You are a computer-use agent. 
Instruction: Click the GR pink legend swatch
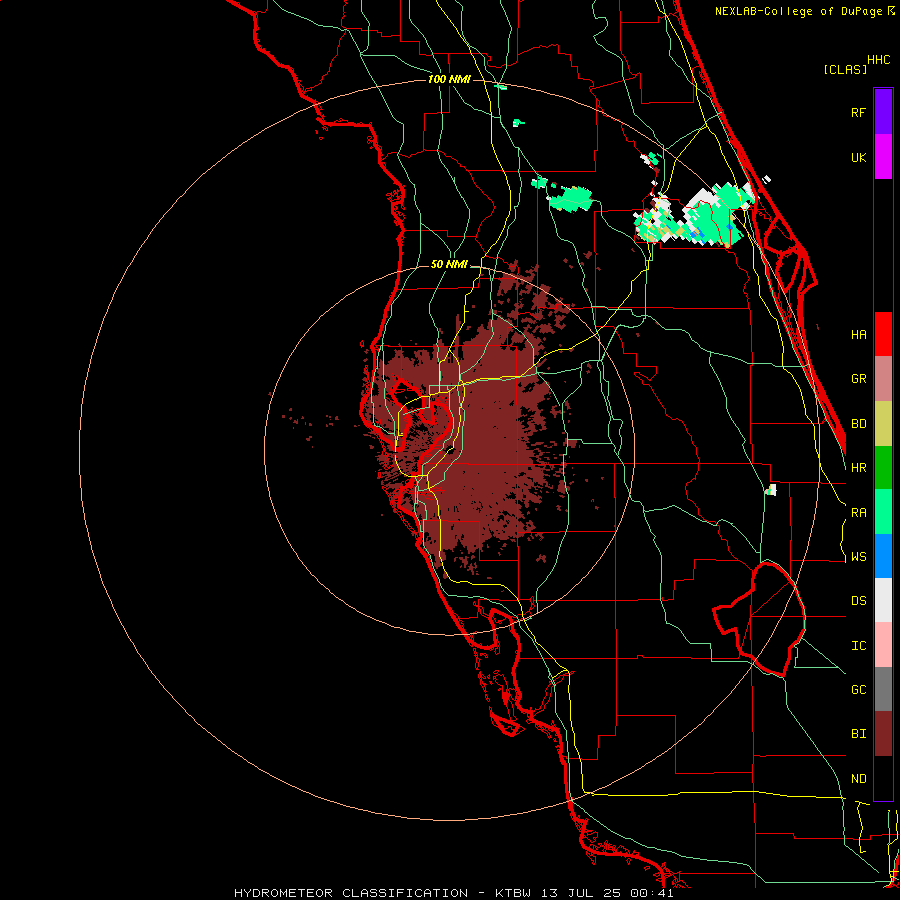883,378
